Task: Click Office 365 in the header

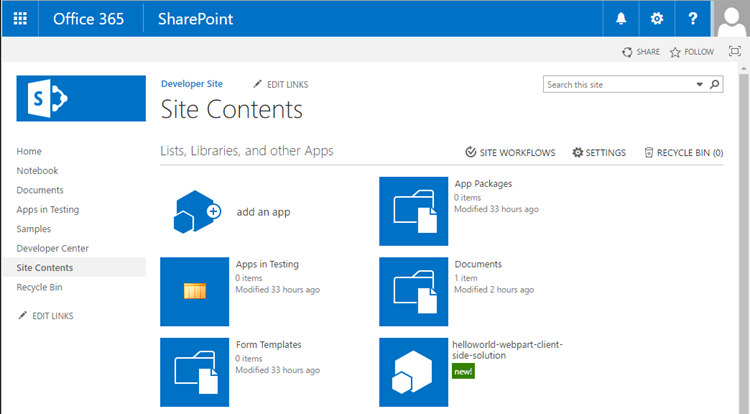Action: pos(88,19)
